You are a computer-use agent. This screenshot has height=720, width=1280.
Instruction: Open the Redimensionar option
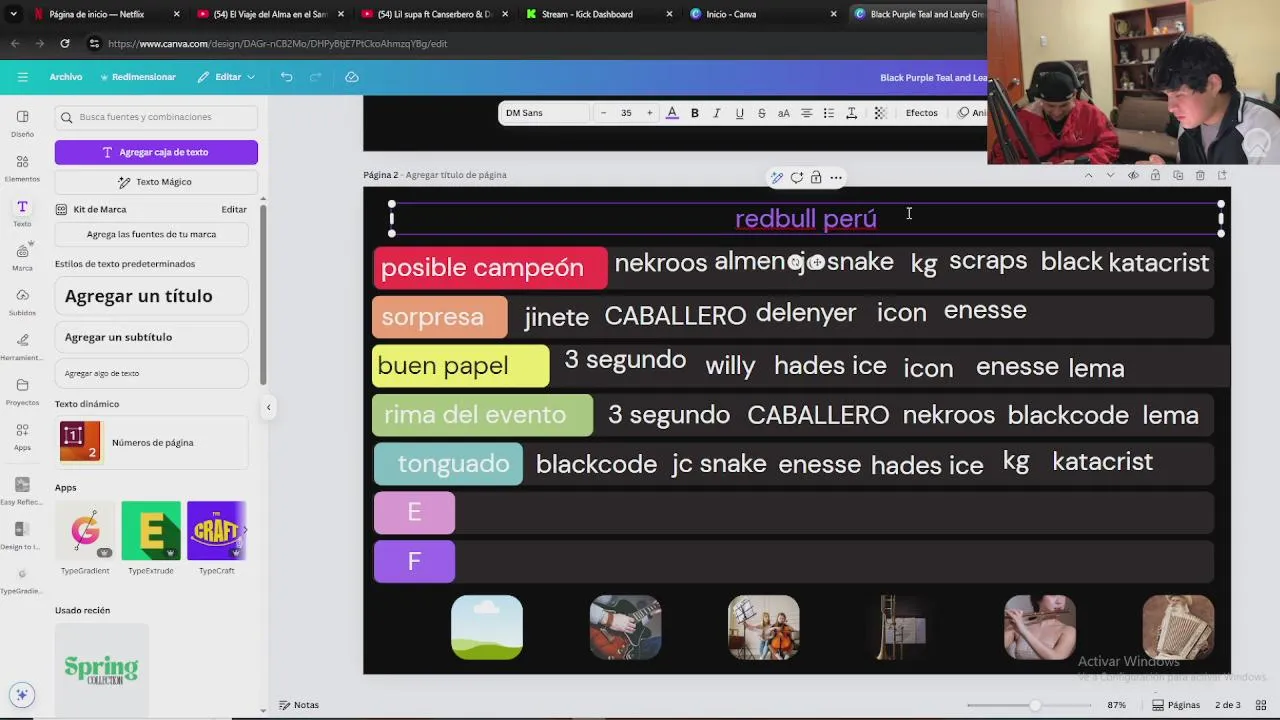point(137,77)
